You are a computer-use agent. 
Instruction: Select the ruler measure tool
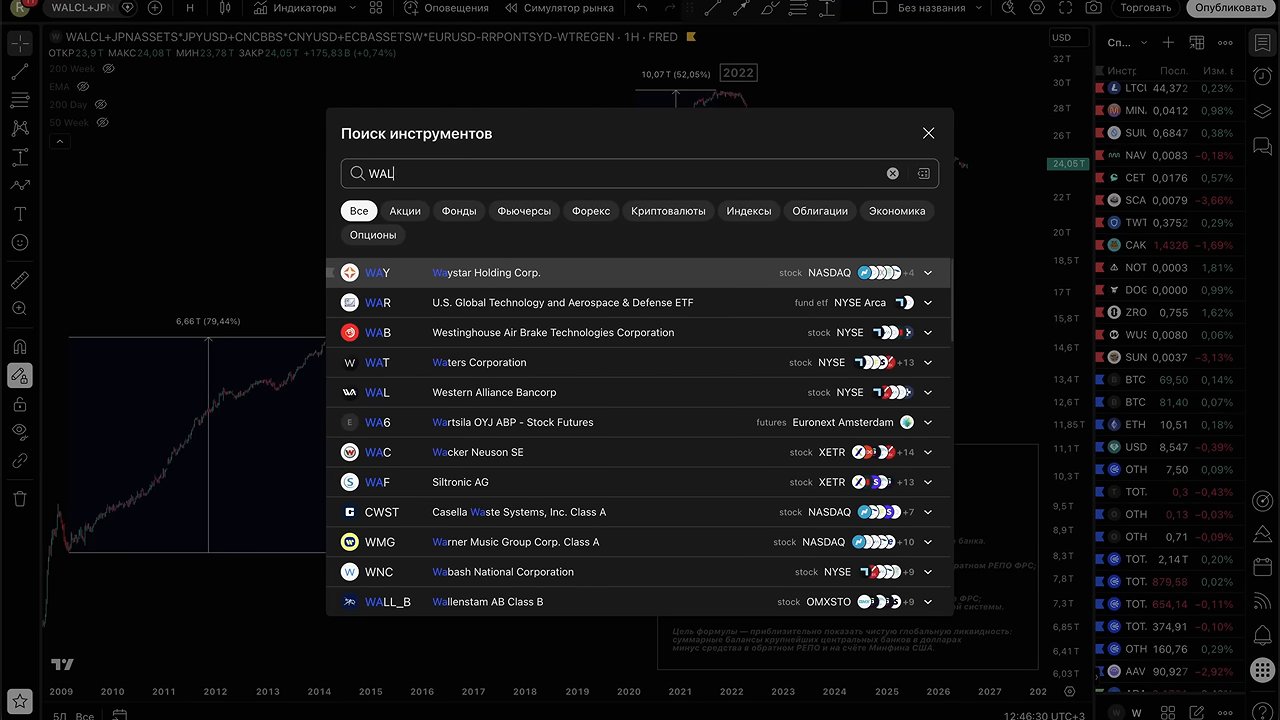pyautogui.click(x=20, y=281)
